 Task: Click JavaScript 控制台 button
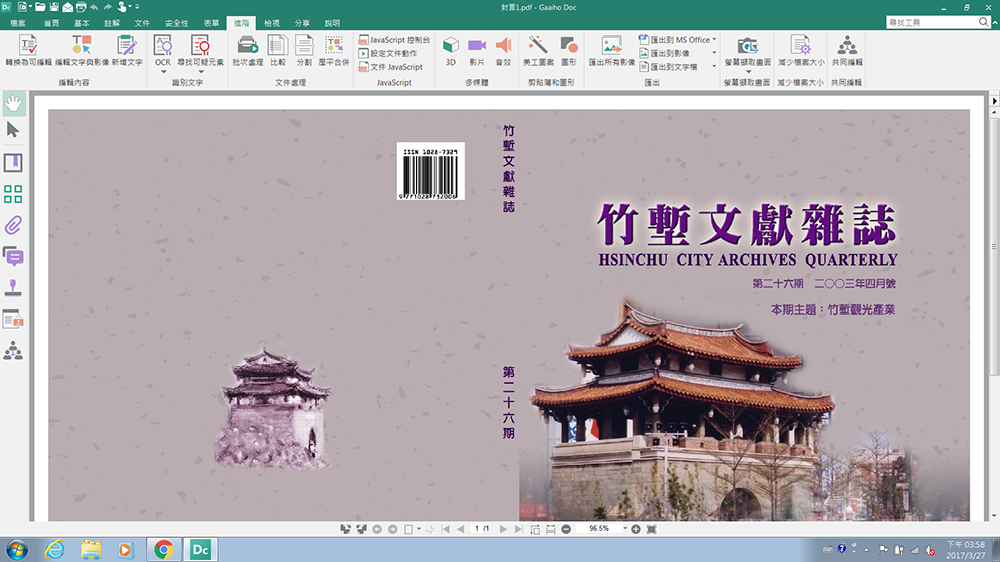point(393,39)
